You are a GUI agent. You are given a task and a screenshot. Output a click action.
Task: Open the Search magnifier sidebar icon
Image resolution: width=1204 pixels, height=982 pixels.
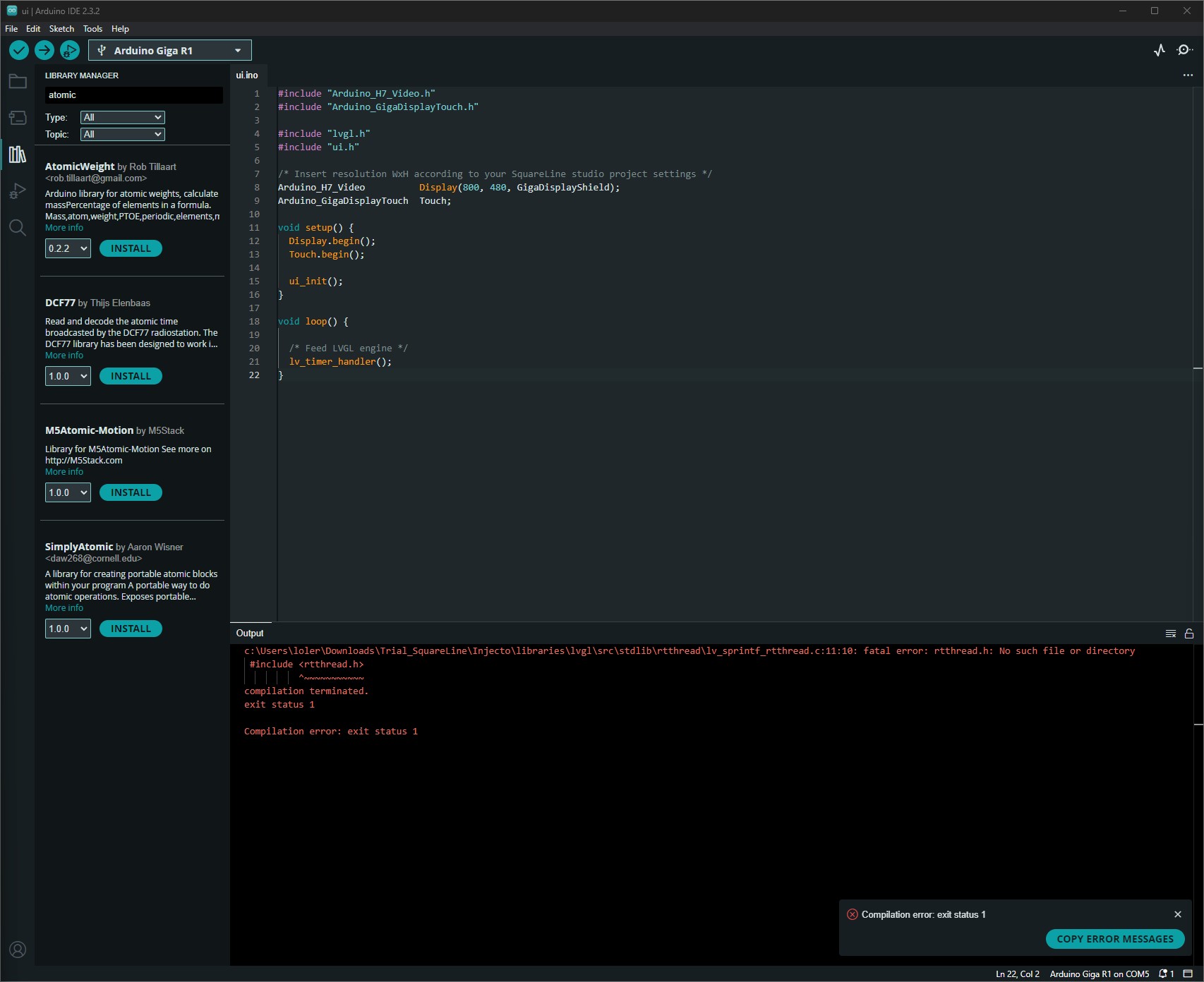[x=18, y=228]
